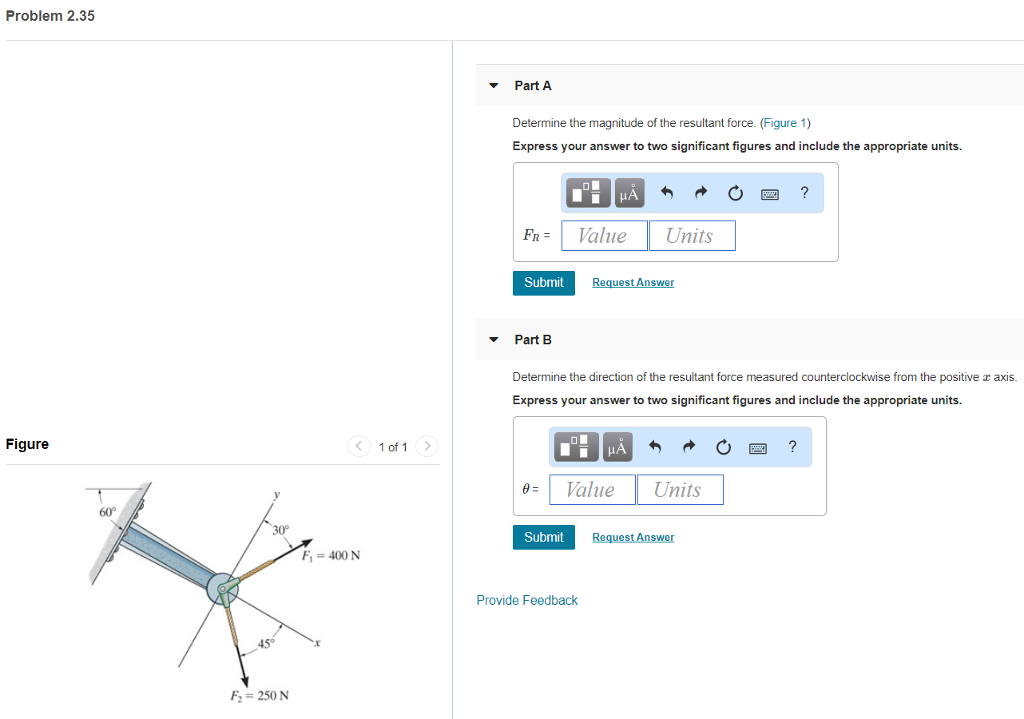Screen dimensions: 1024x719
Task: Collapse the Part B section
Action: click(x=493, y=340)
